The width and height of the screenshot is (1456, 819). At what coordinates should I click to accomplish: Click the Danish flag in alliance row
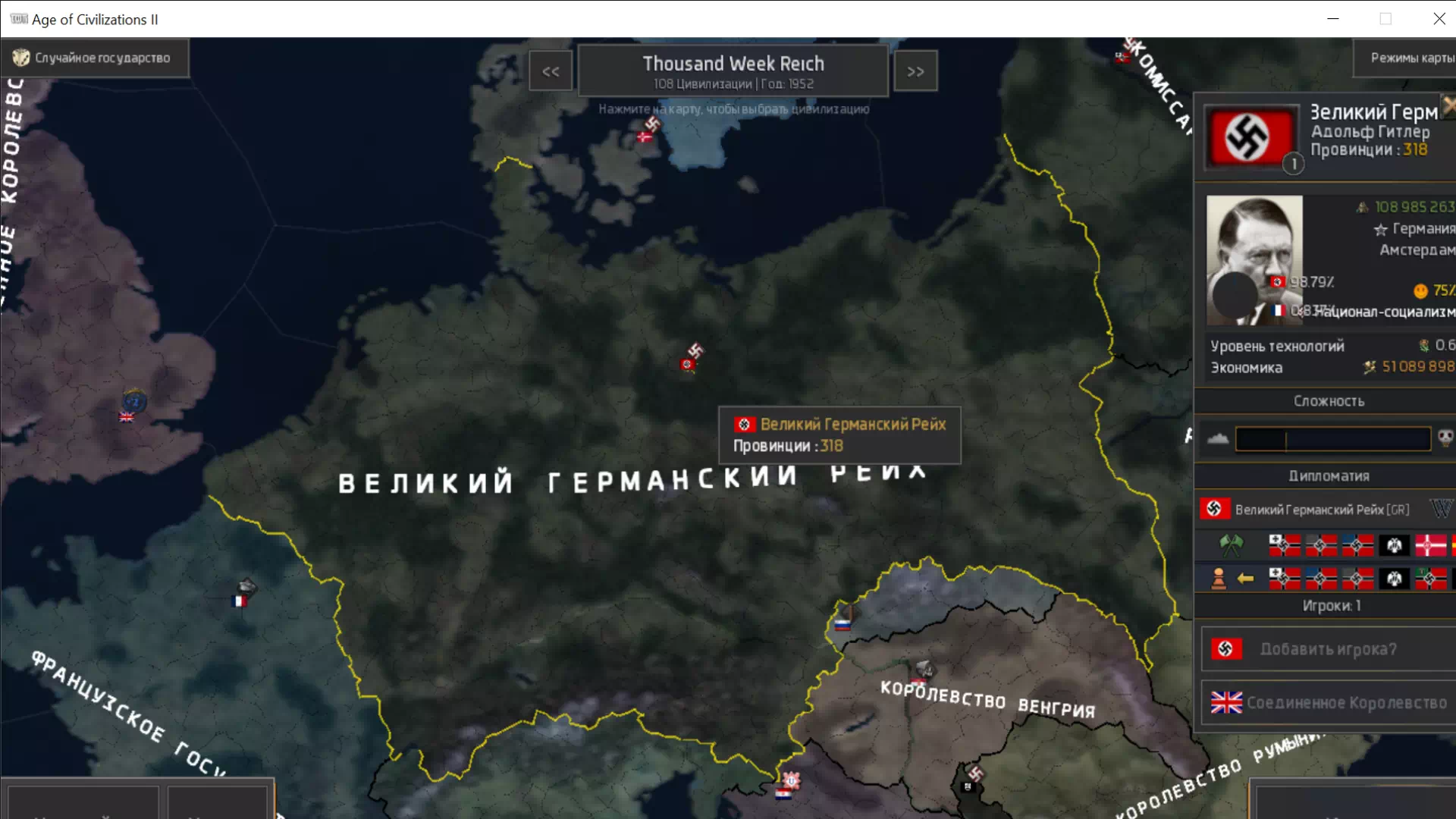pos(1430,544)
